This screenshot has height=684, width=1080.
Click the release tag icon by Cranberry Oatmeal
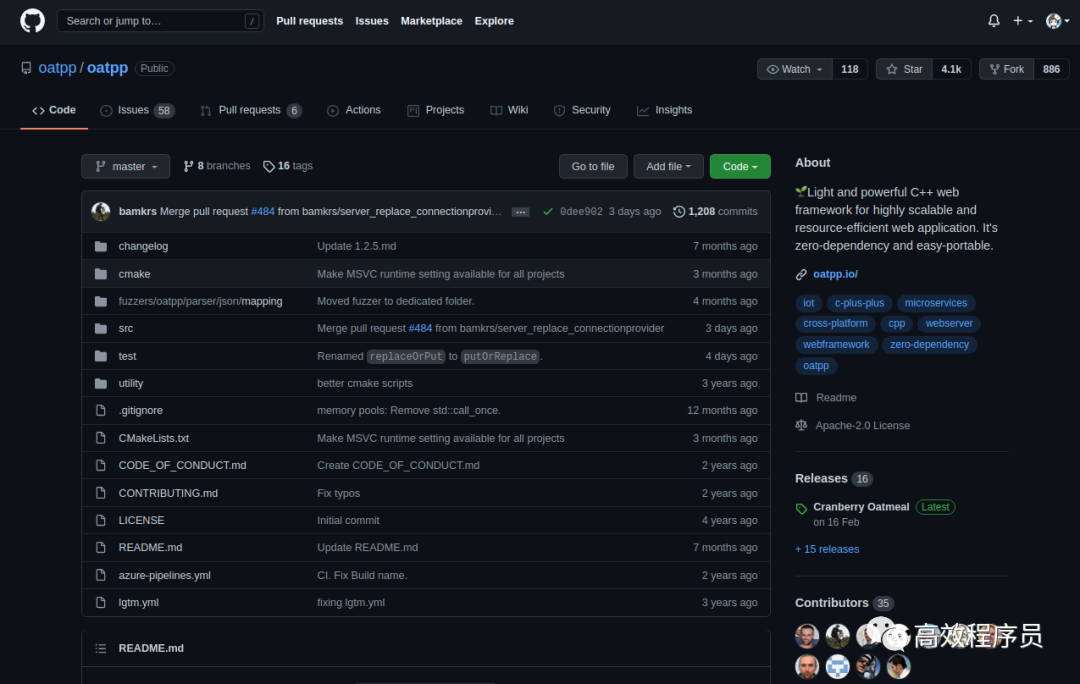[x=801, y=509]
